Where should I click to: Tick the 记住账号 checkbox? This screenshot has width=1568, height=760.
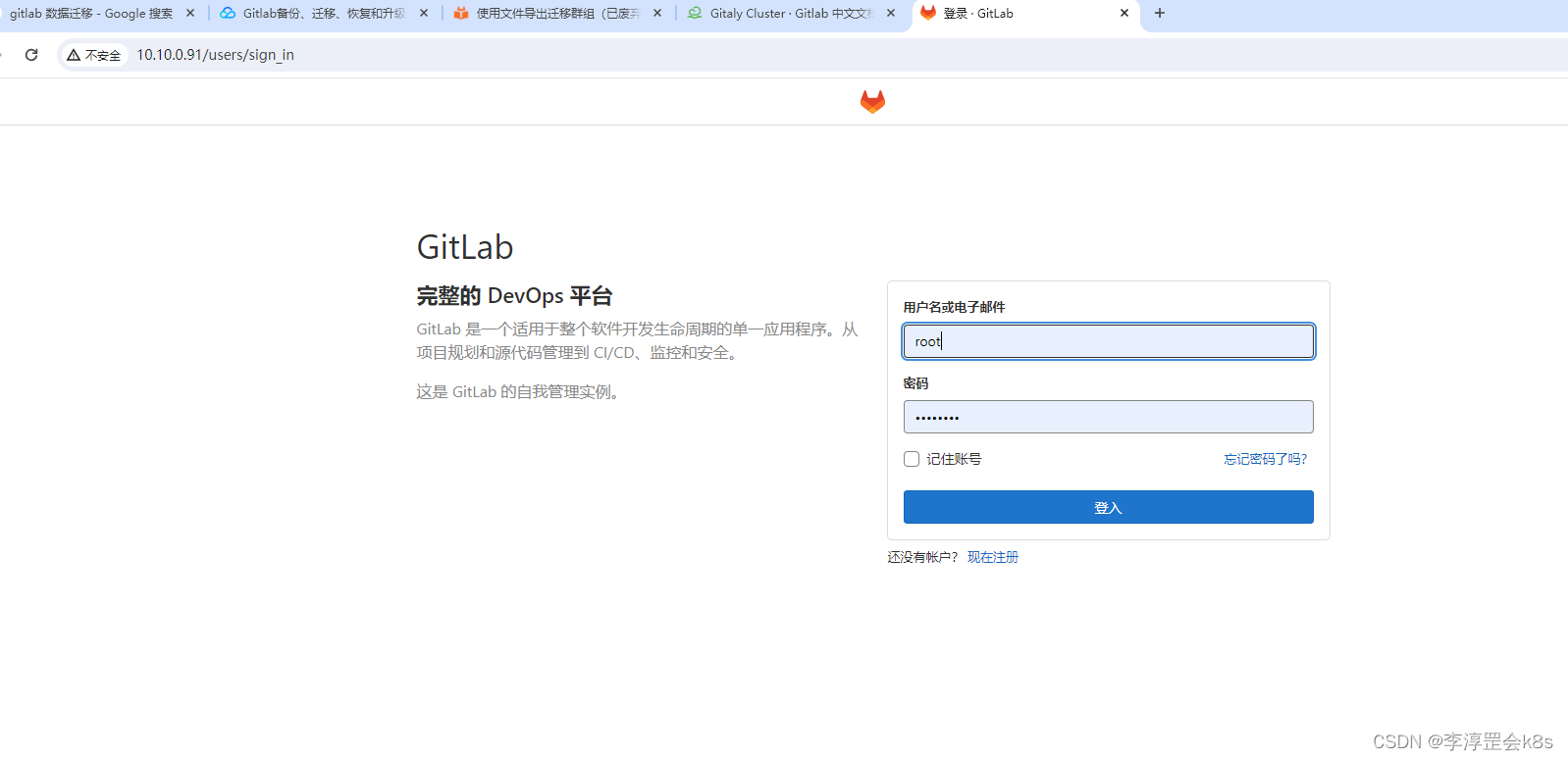tap(912, 459)
